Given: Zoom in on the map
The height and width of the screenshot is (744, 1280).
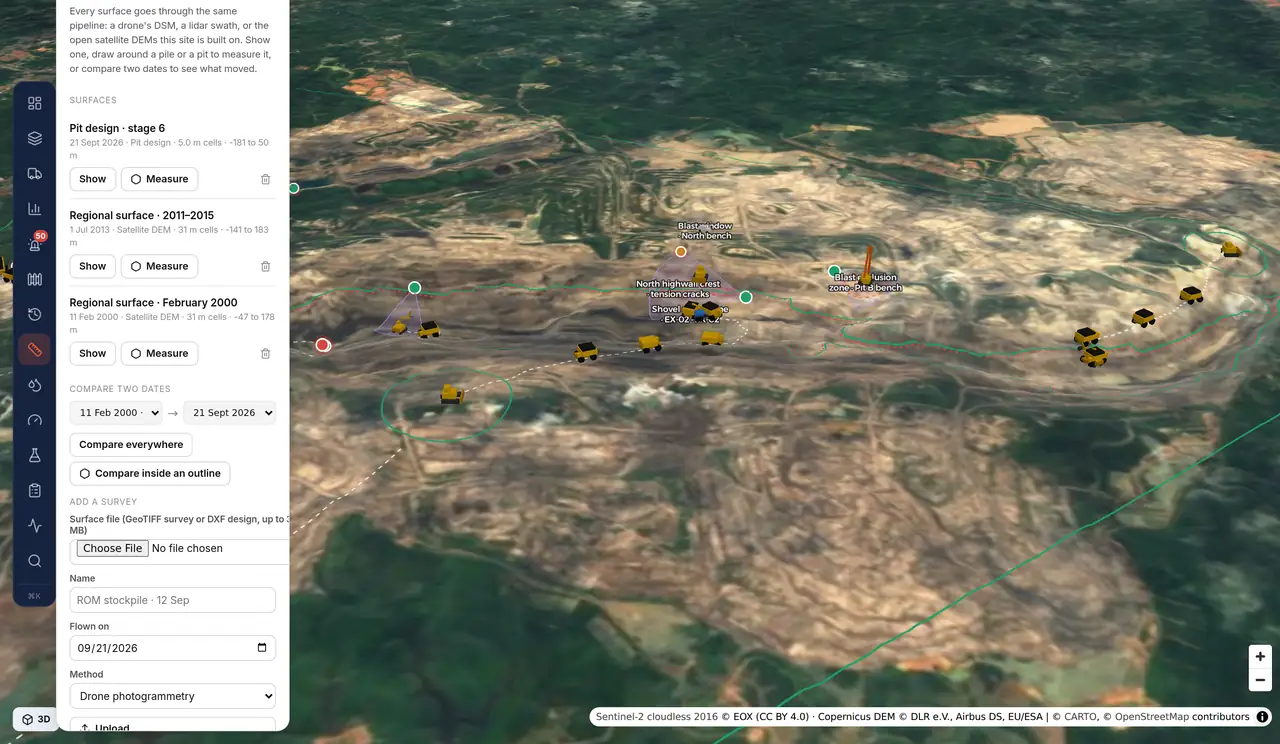Looking at the screenshot, I should tap(1260, 657).
